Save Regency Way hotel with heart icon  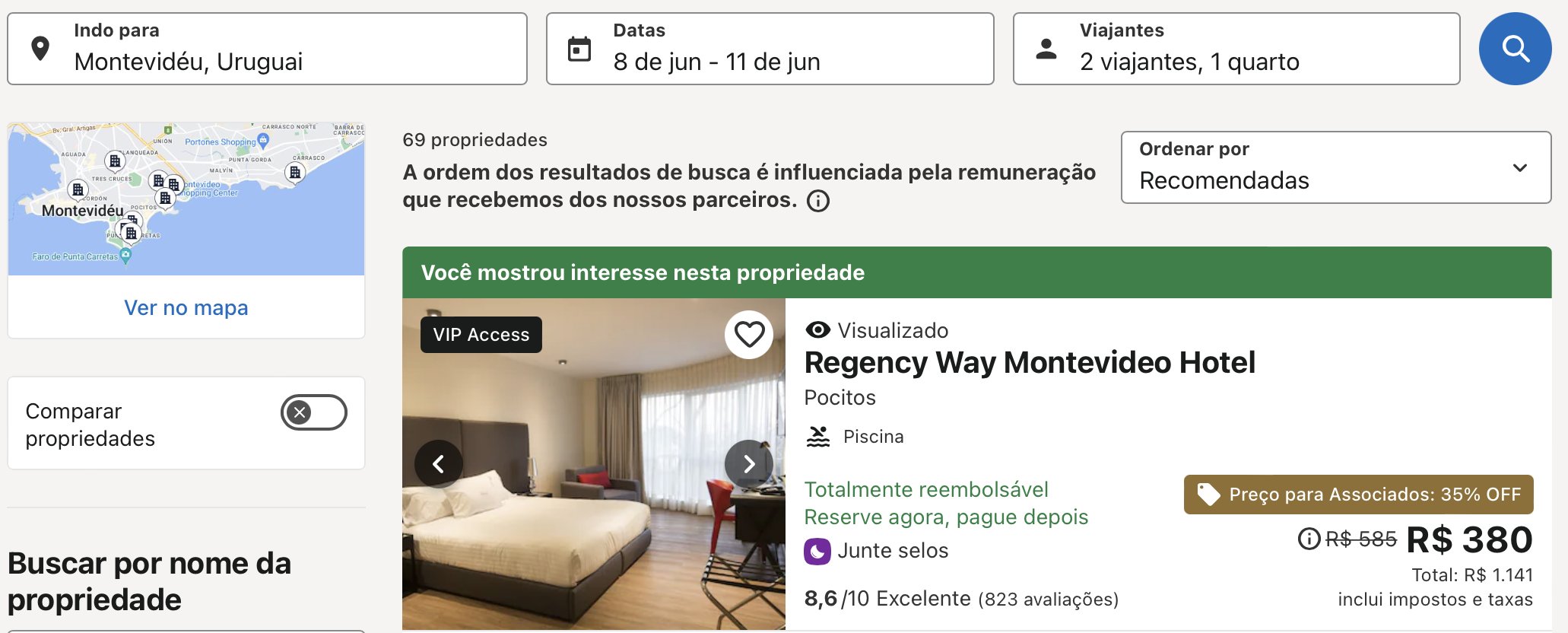749,334
